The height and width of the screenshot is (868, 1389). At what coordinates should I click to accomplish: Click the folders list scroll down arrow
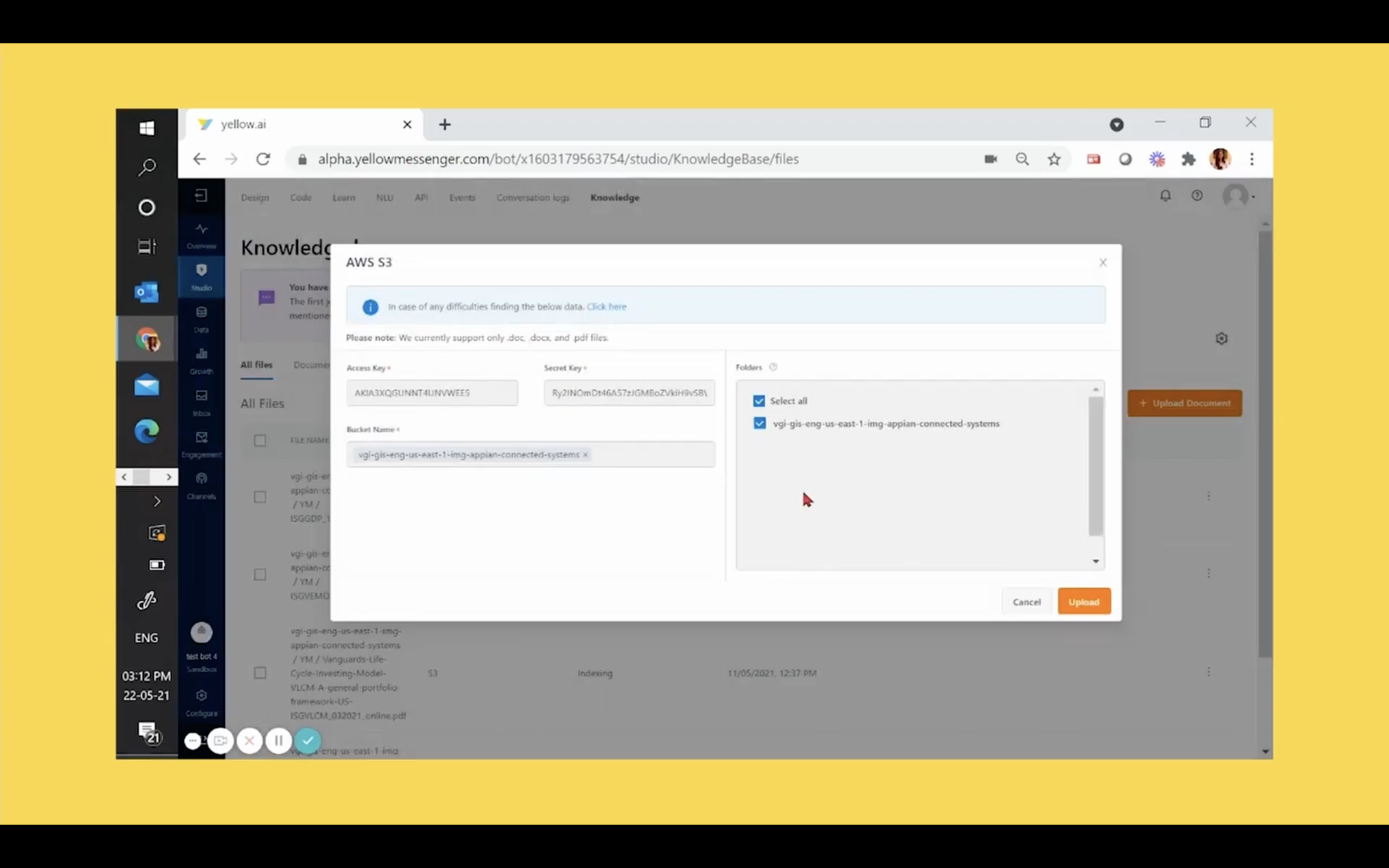pos(1095,561)
